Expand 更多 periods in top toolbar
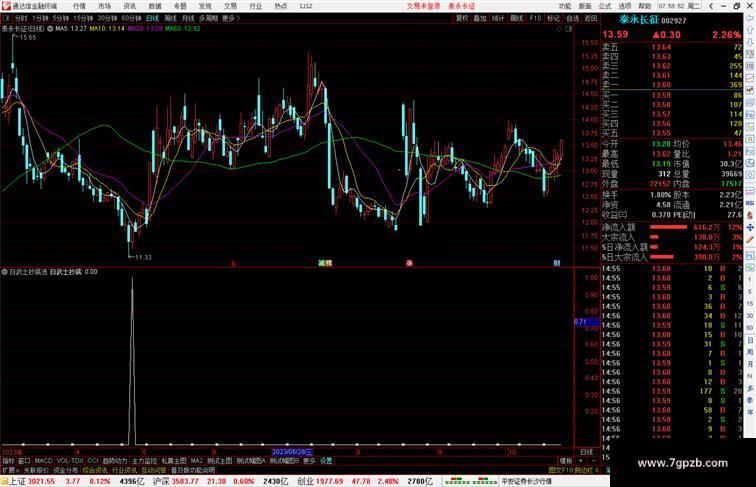Viewport: 756px width, 487px height. click(230, 18)
